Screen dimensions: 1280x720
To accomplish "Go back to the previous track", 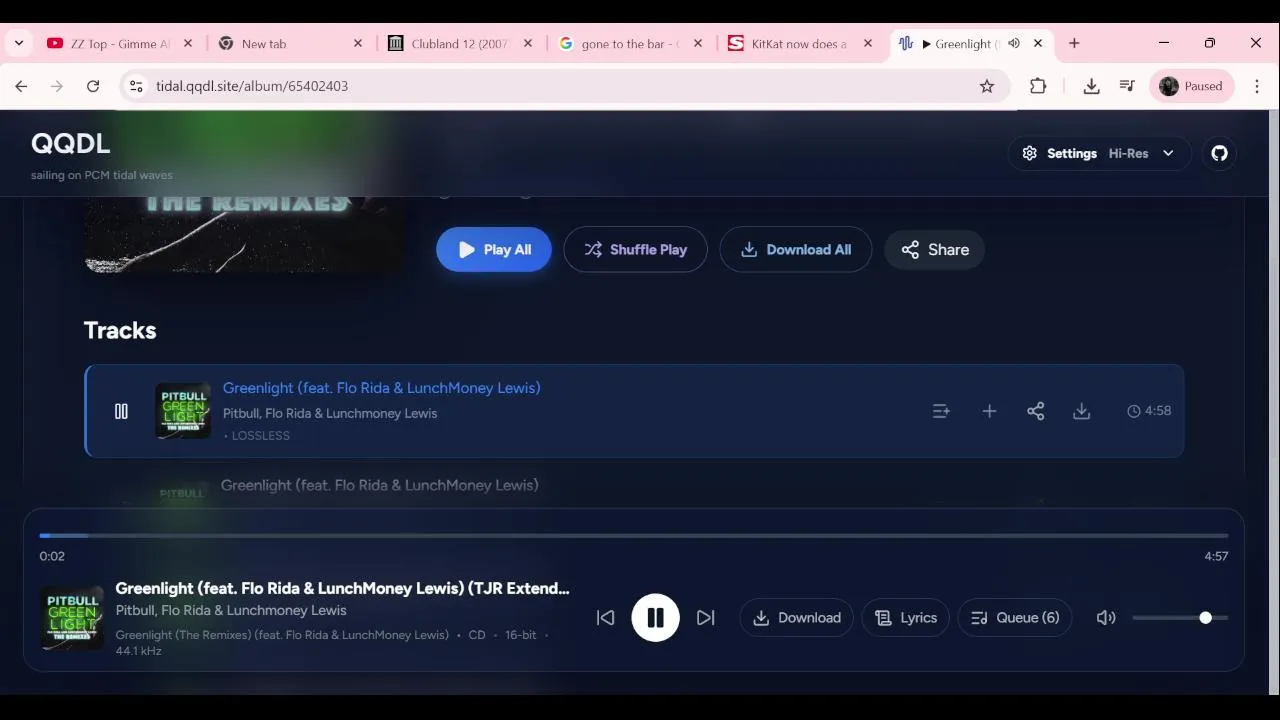I will coord(605,618).
